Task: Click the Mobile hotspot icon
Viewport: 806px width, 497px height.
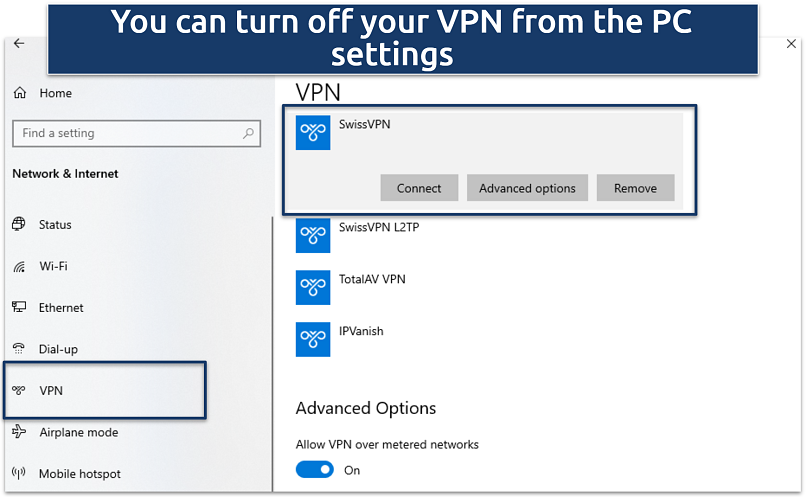Action: (19, 474)
